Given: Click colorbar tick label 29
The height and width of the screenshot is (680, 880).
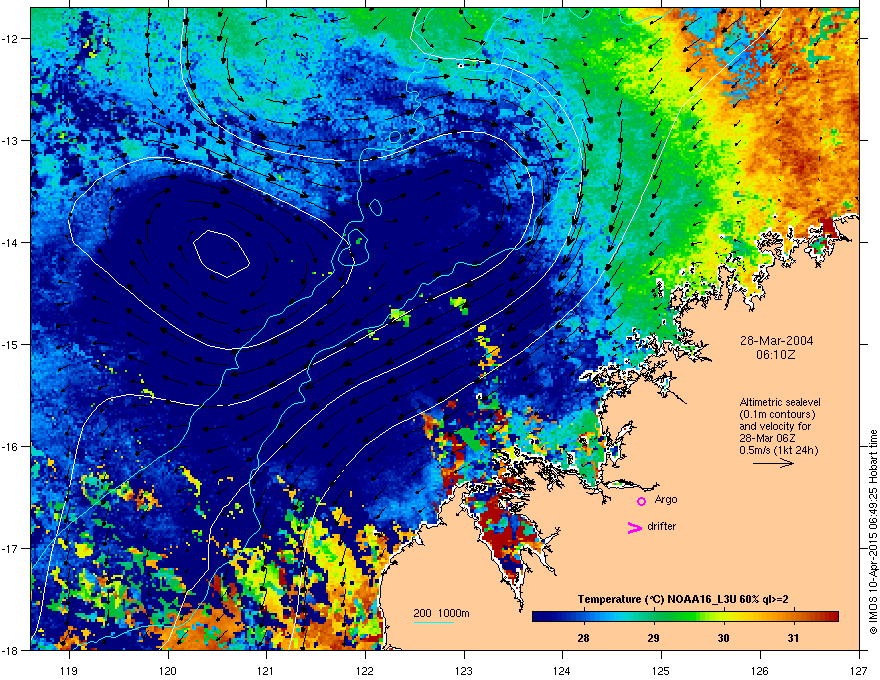Looking at the screenshot, I should coord(653,638).
